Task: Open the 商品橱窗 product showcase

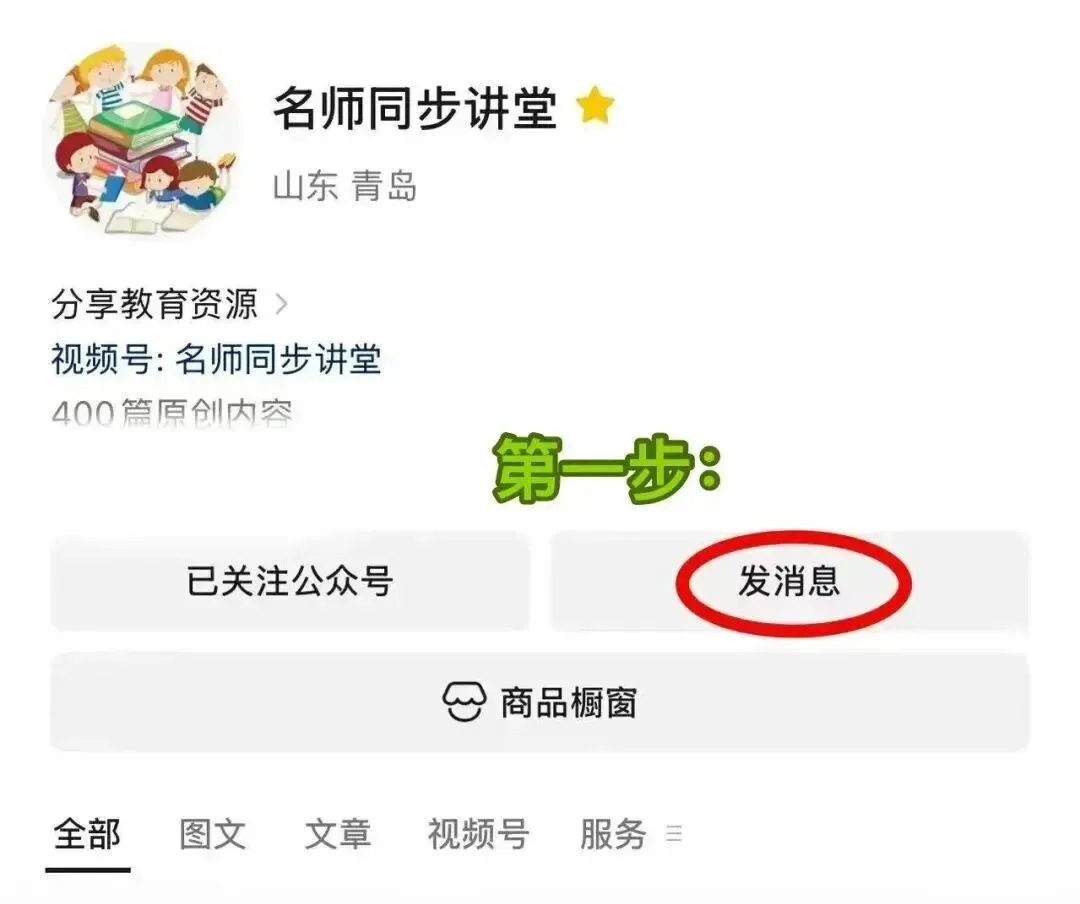Action: [540, 702]
